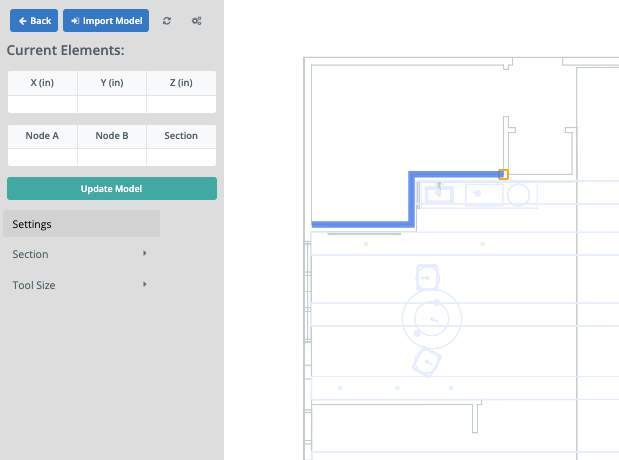Expand the Tool Size submenu
Screen dimensions: 619x460
[80, 285]
